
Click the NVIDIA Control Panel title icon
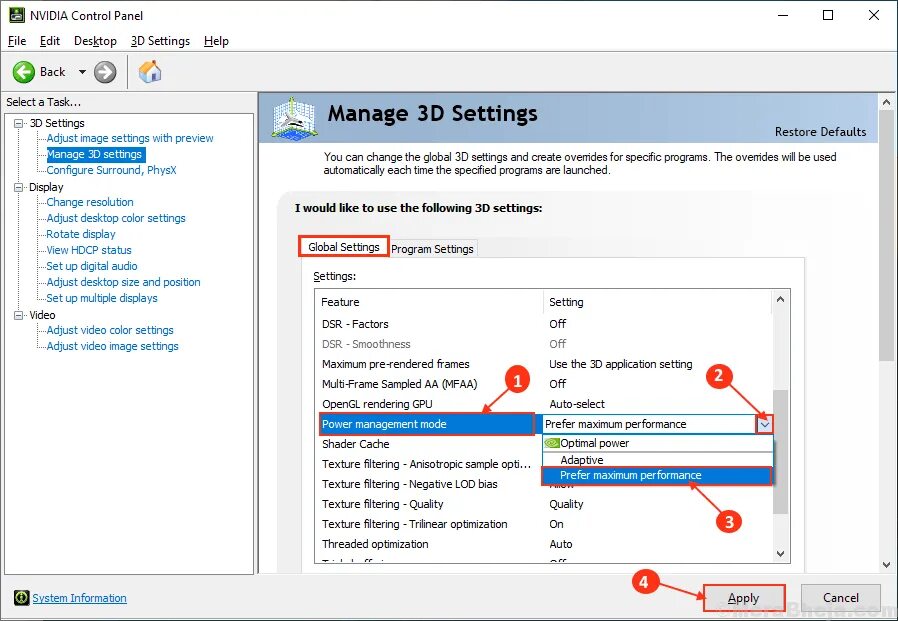tap(17, 15)
